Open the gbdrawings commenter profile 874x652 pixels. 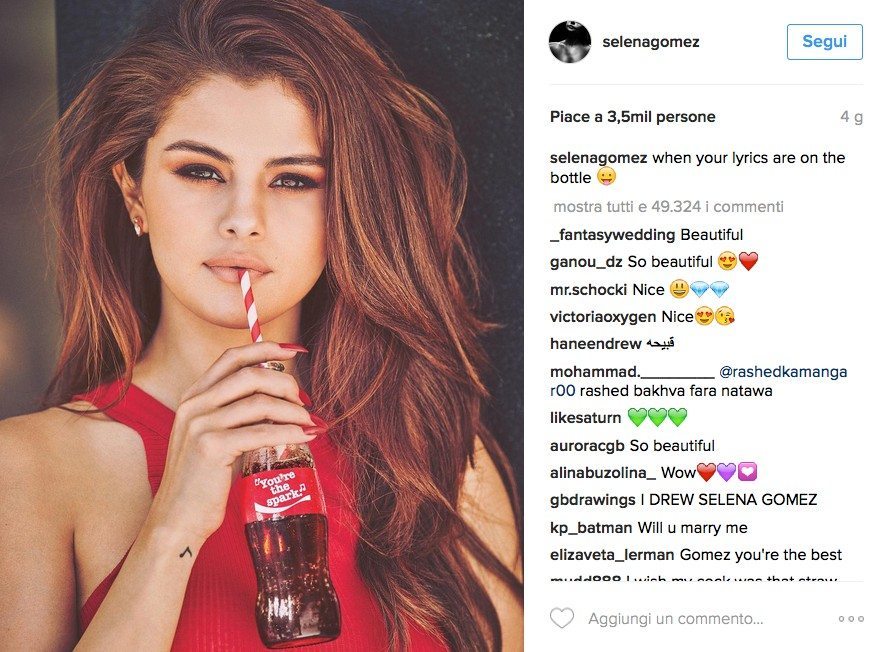point(593,500)
